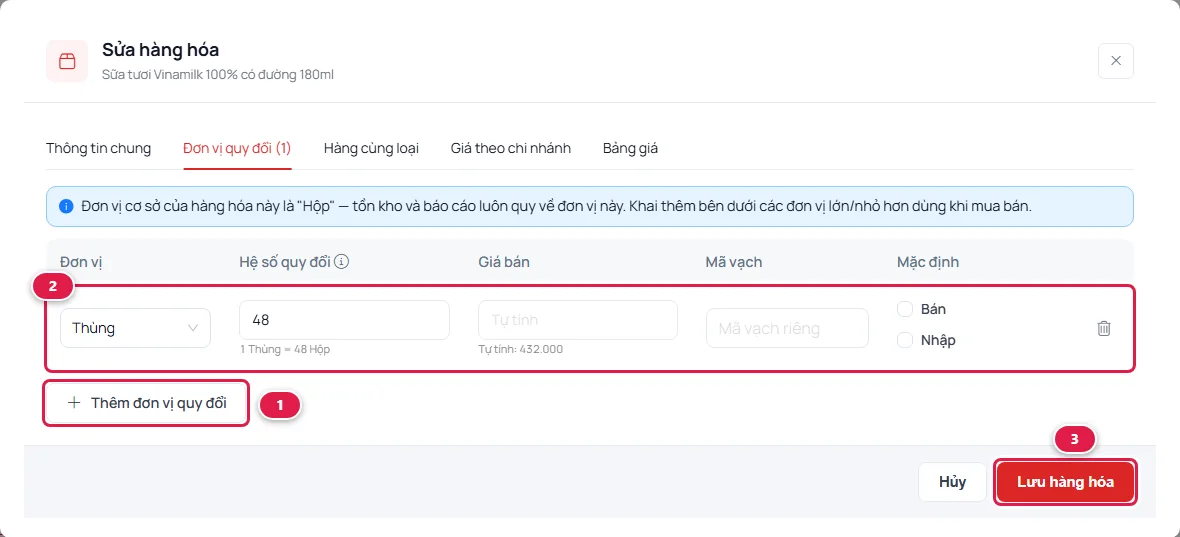Click the Hủy button
The height and width of the screenshot is (537, 1180).
coord(952,482)
